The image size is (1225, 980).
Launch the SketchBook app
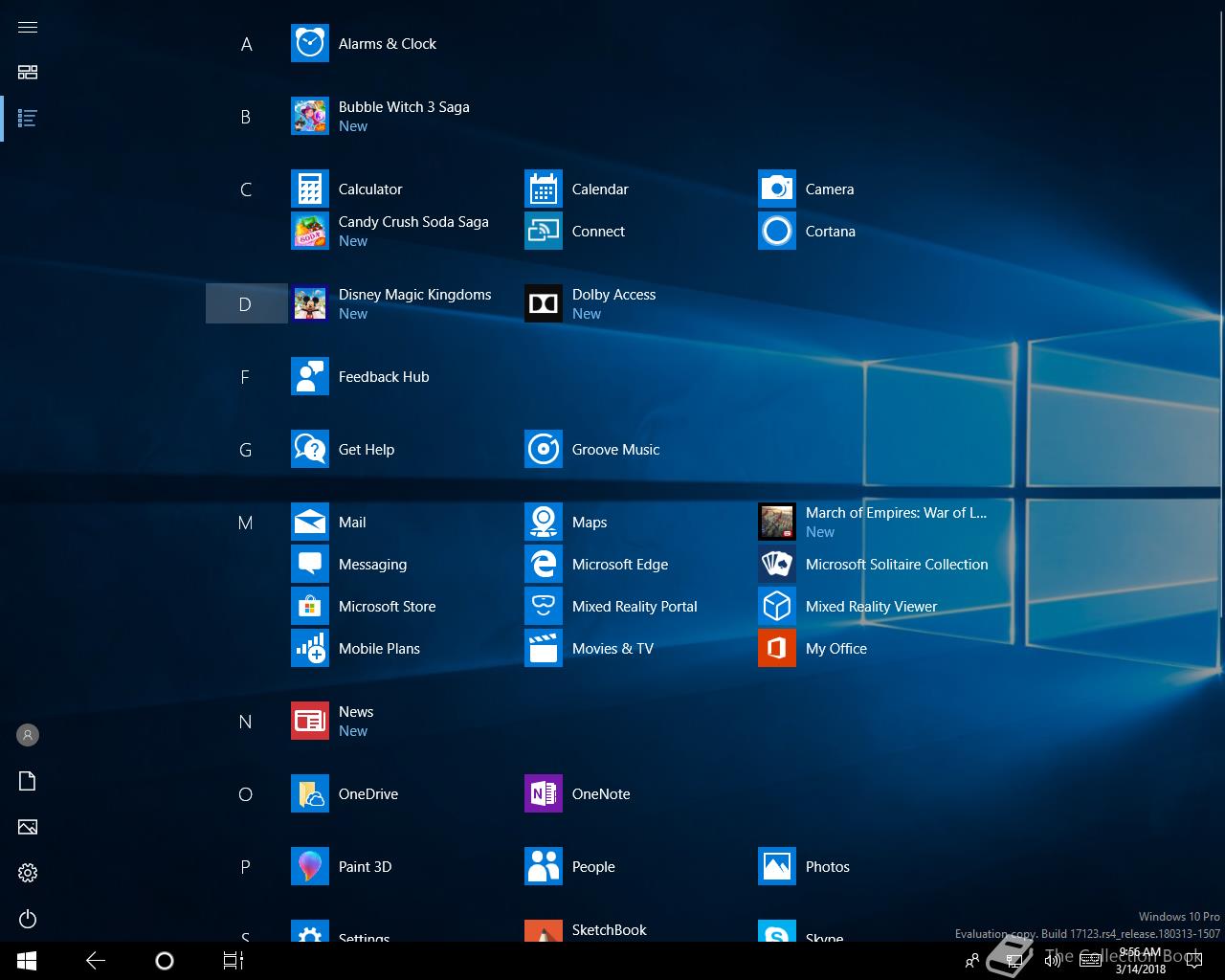click(x=637, y=930)
